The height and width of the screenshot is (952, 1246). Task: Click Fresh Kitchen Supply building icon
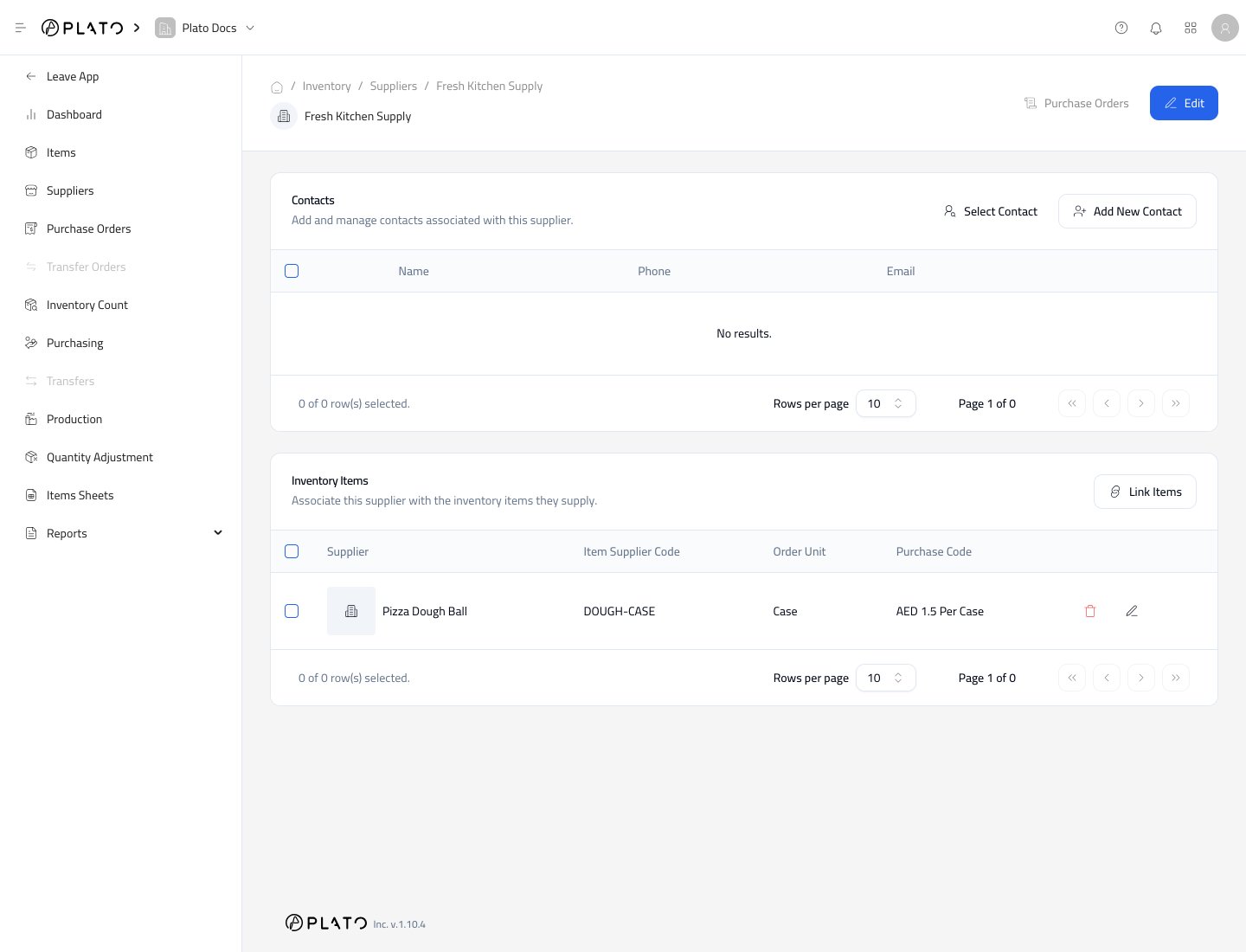coord(284,116)
